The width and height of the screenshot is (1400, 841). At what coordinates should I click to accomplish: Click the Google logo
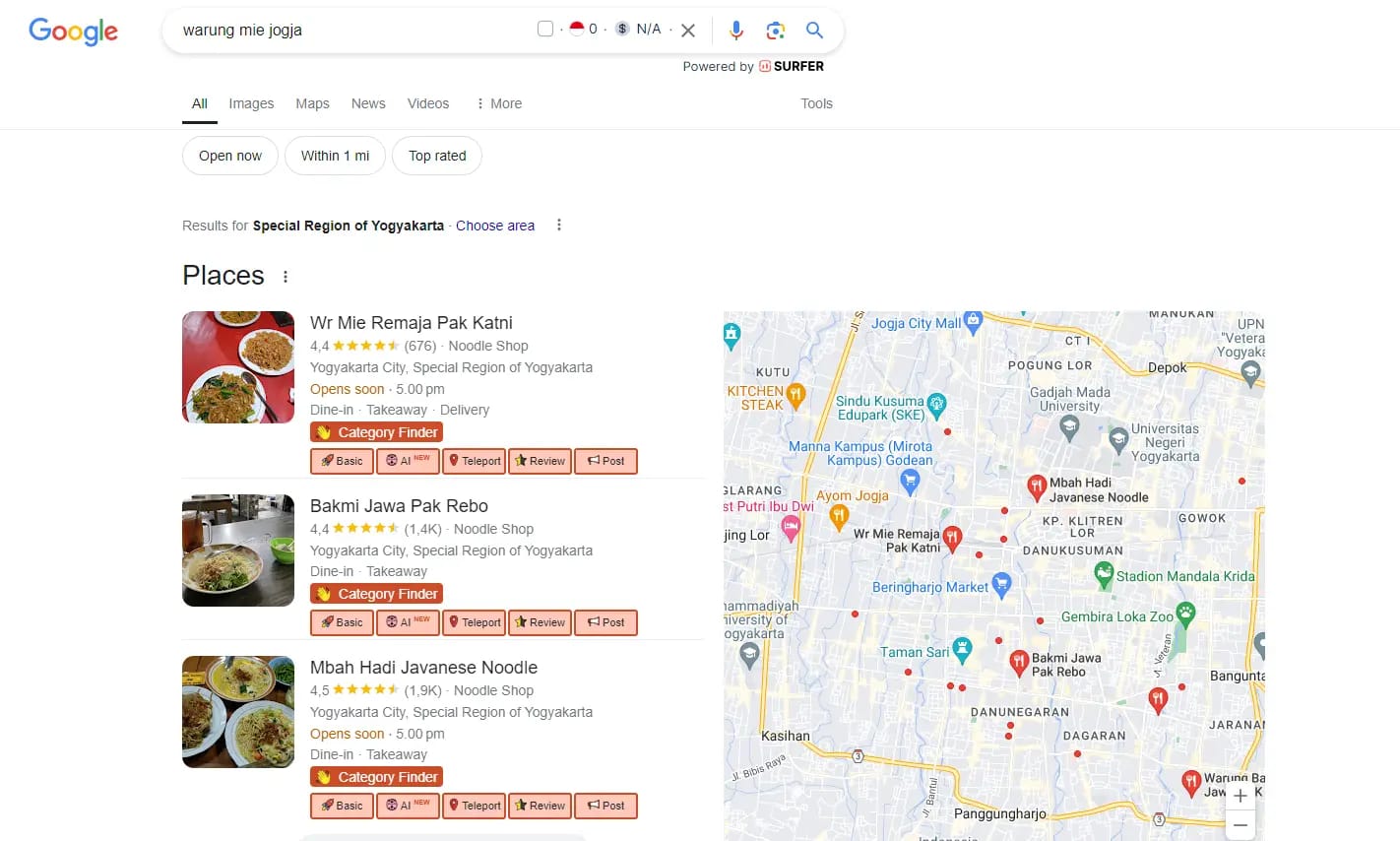[74, 31]
